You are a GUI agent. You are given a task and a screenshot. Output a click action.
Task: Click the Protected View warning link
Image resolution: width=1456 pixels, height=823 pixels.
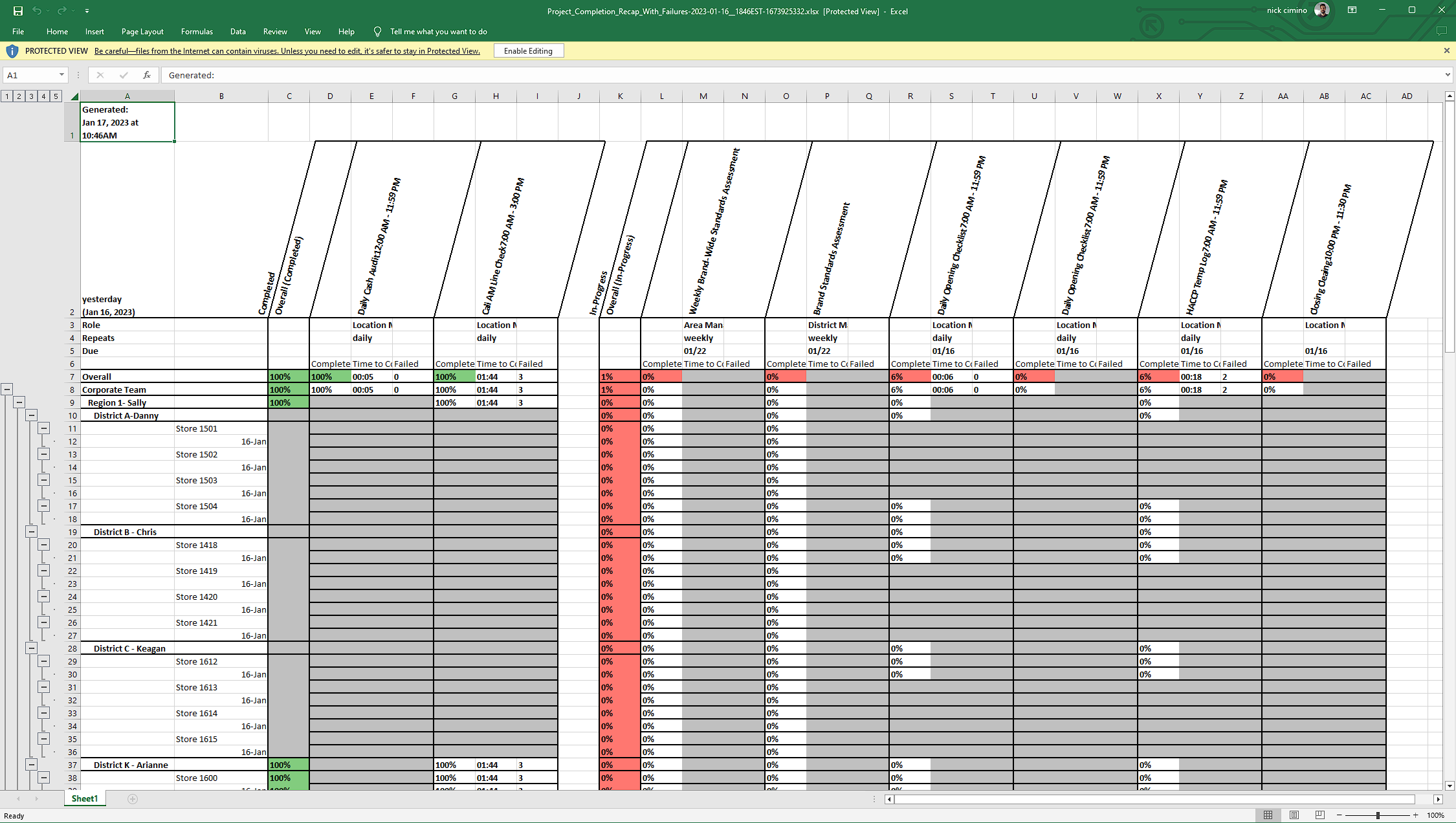point(287,51)
